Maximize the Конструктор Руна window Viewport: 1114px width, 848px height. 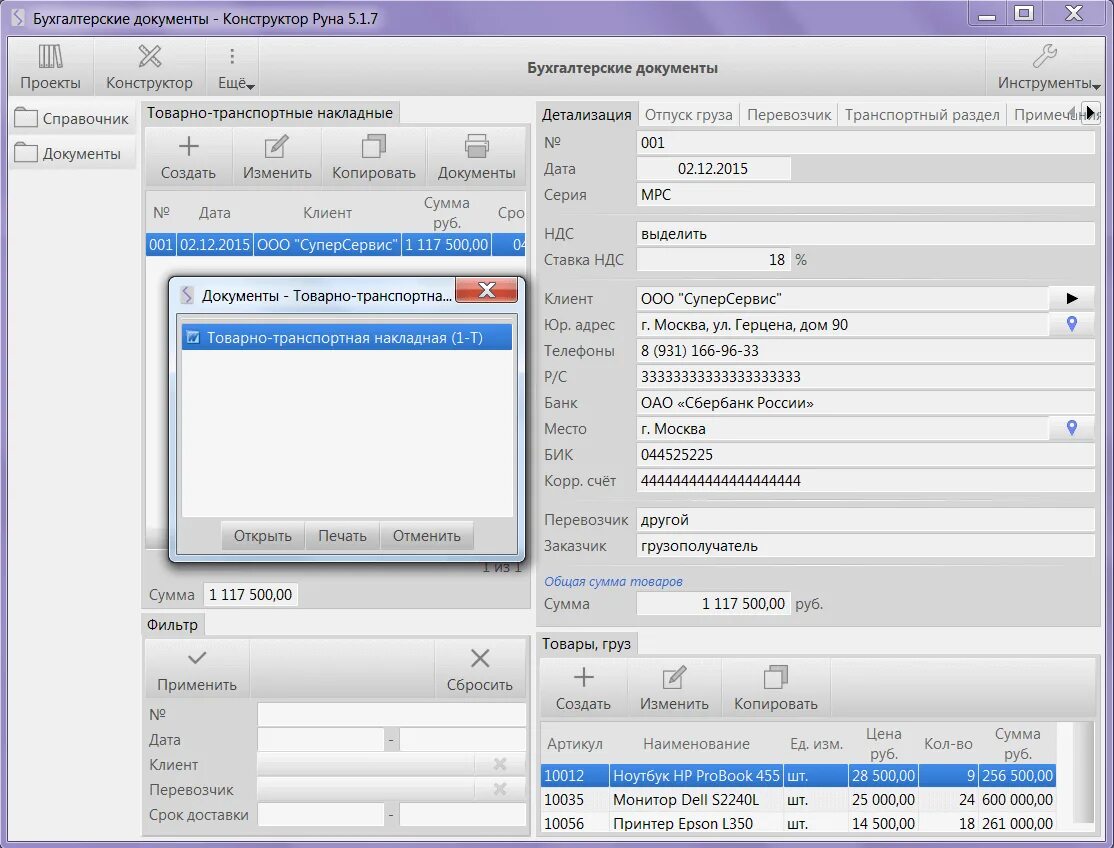pos(1024,13)
